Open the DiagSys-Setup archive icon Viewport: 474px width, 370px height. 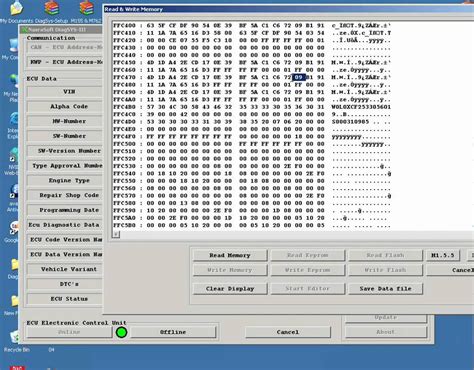pos(51,9)
